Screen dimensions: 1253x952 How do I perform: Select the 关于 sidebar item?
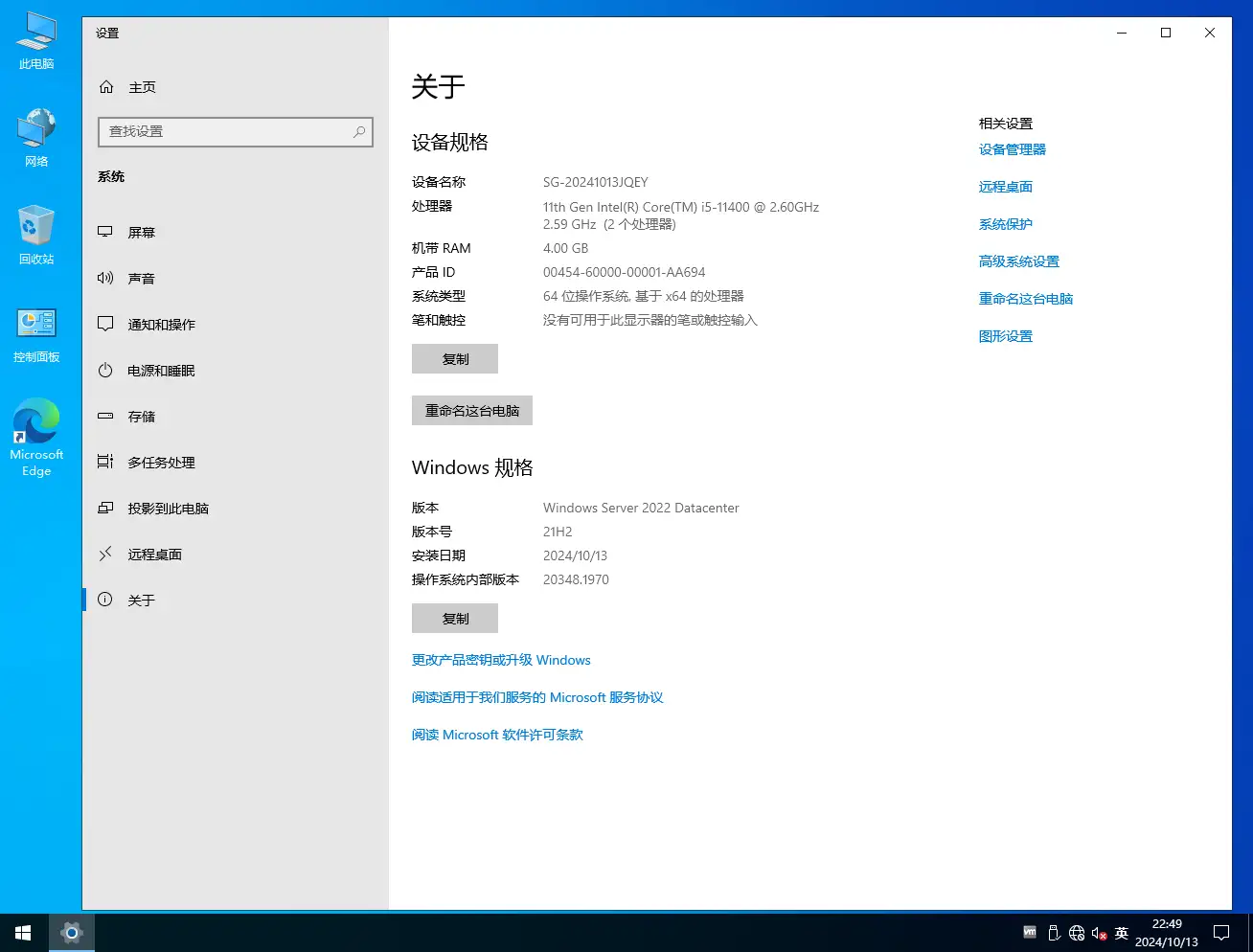coord(235,601)
